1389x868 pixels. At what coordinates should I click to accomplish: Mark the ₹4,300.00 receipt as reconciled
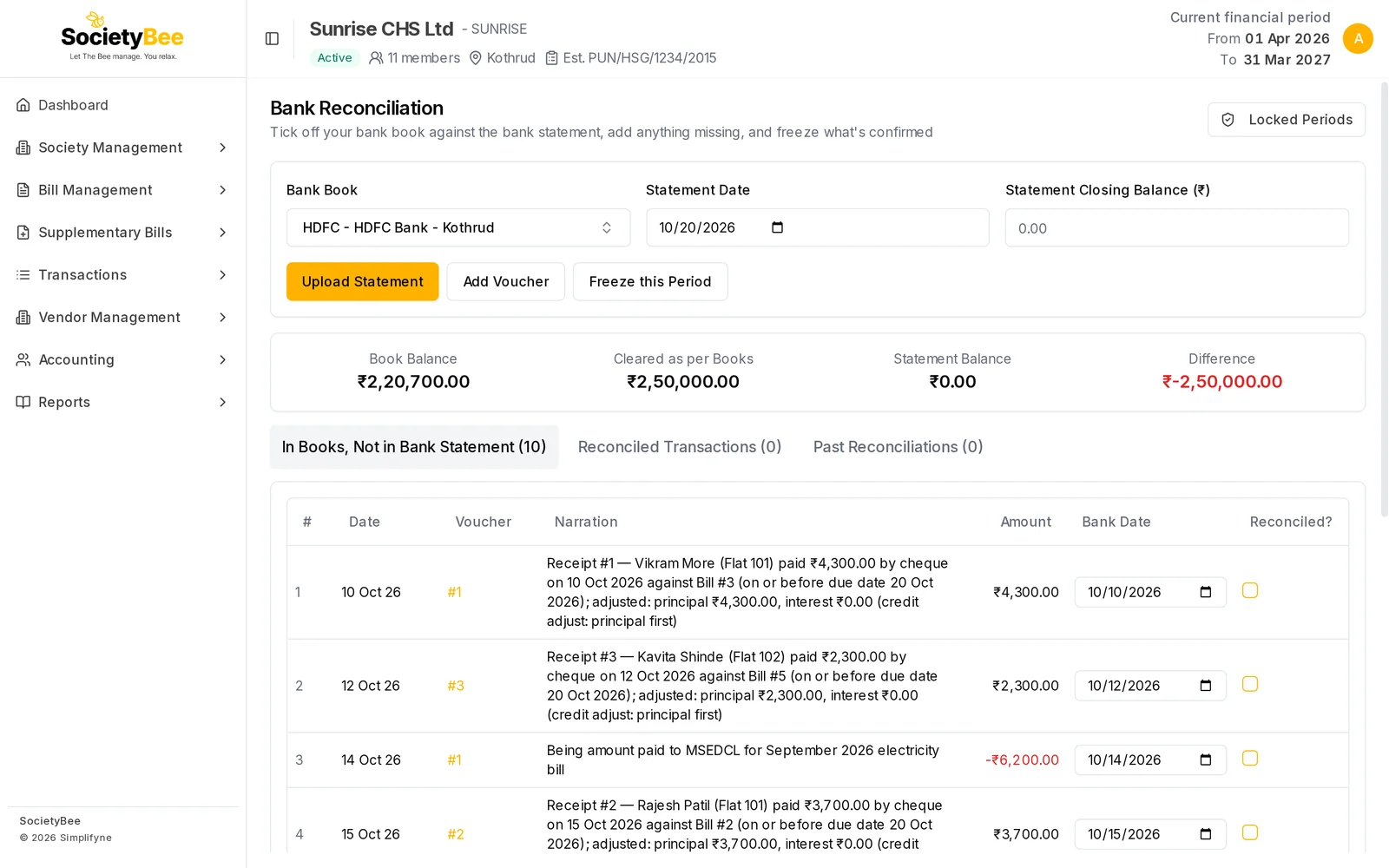click(1250, 590)
